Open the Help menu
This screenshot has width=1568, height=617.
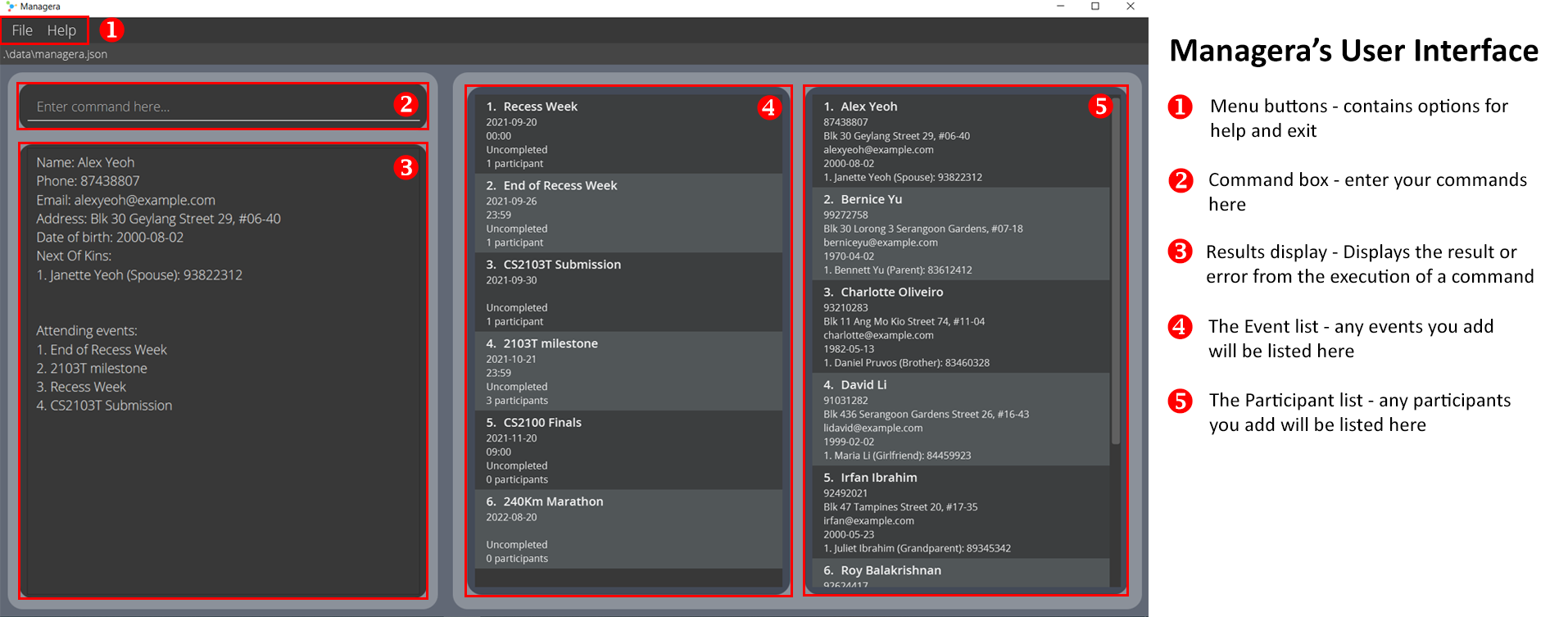pyautogui.click(x=61, y=30)
